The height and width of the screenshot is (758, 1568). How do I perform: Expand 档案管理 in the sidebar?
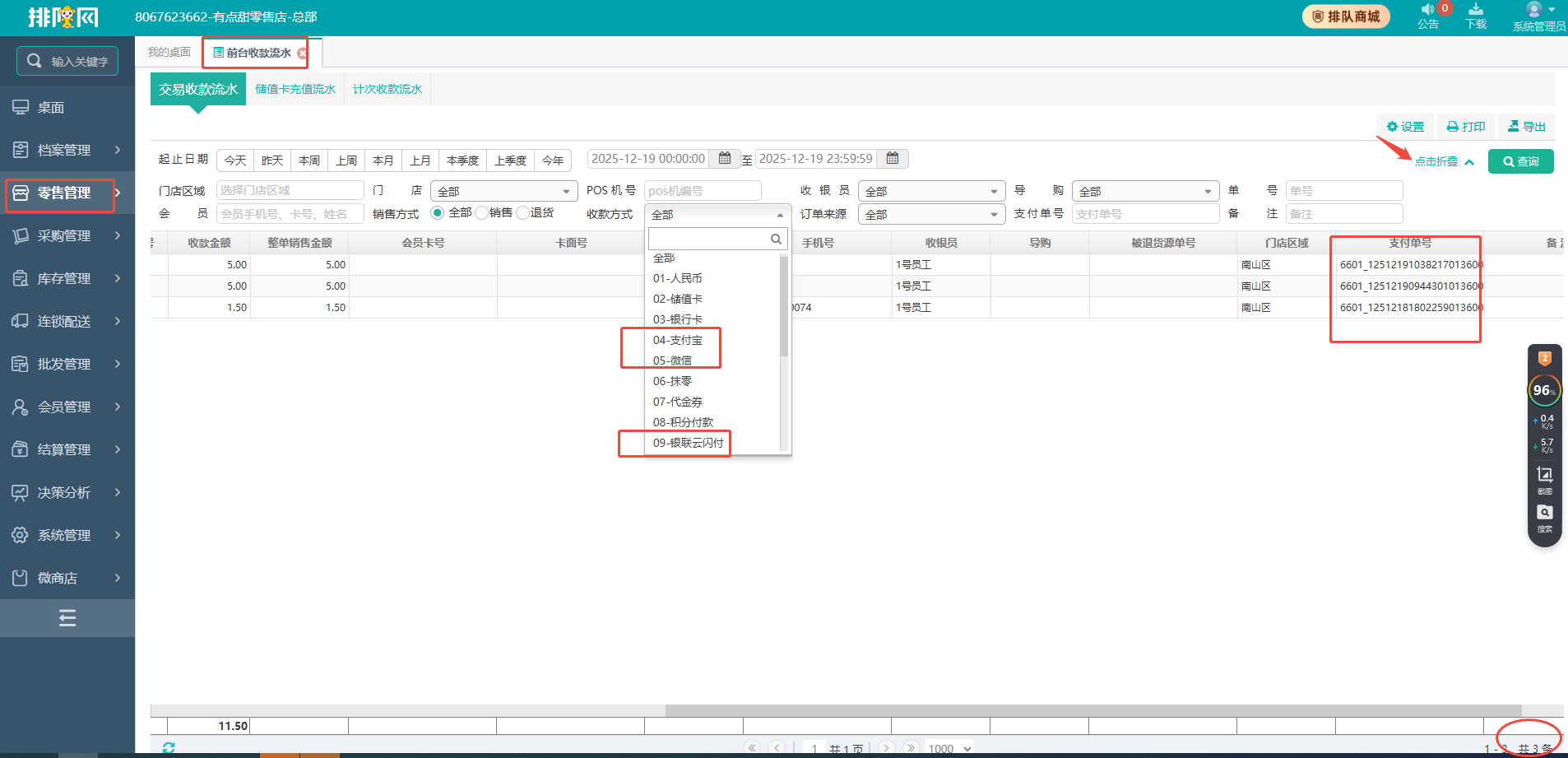pyautogui.click(x=67, y=150)
